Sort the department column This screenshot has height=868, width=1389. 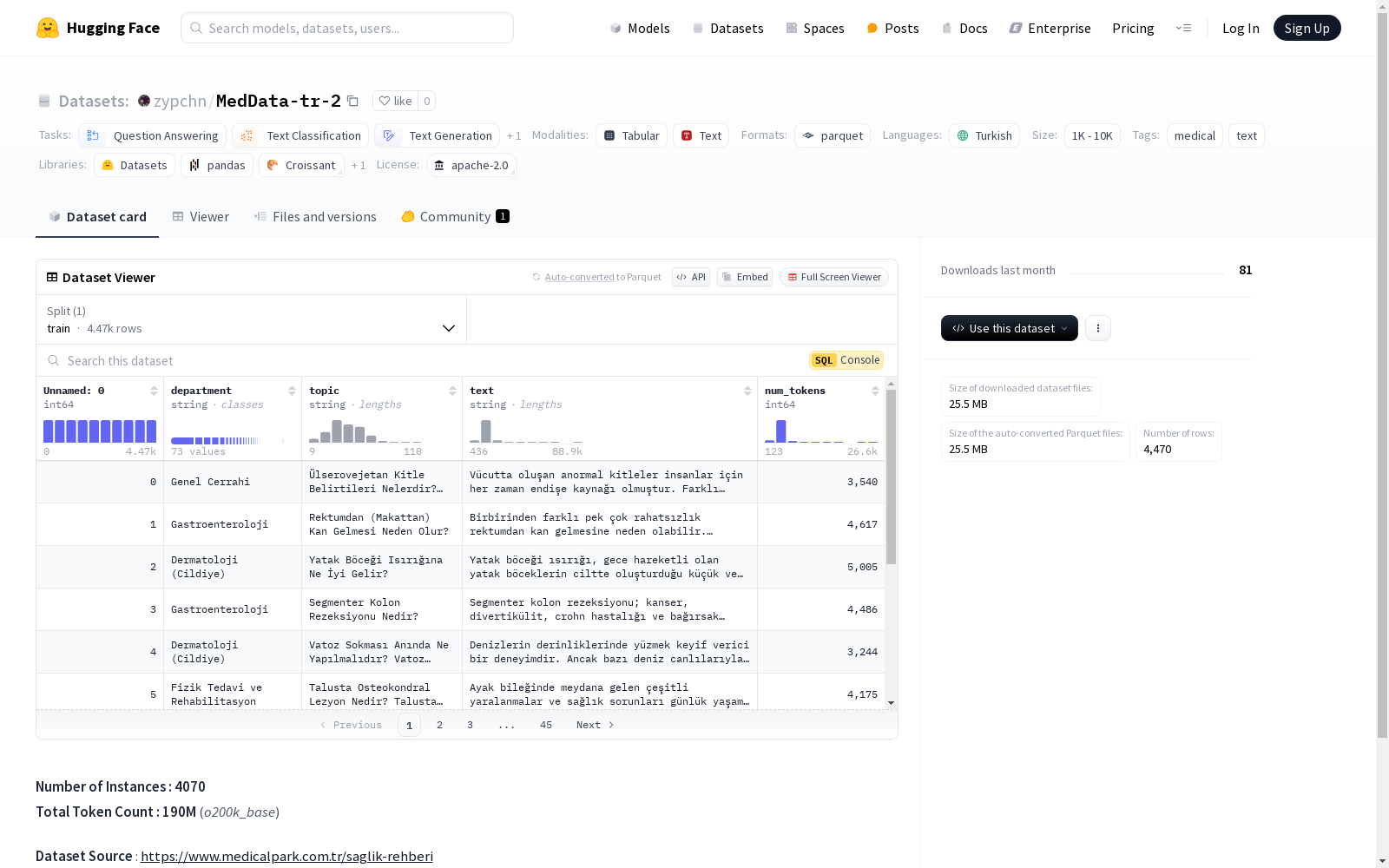292,391
